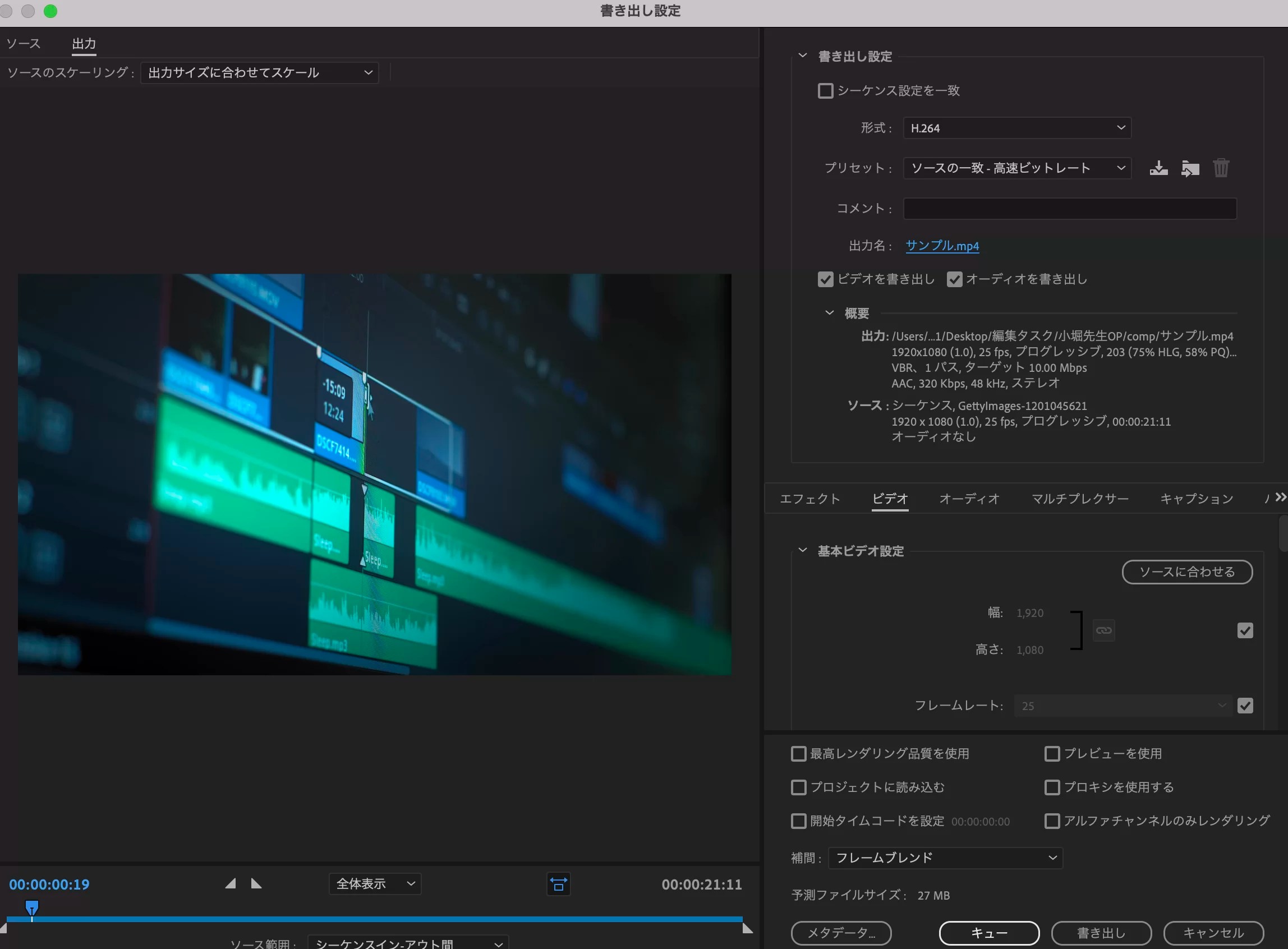
Task: Open the 形式 H.264 dropdown
Action: click(x=1017, y=128)
